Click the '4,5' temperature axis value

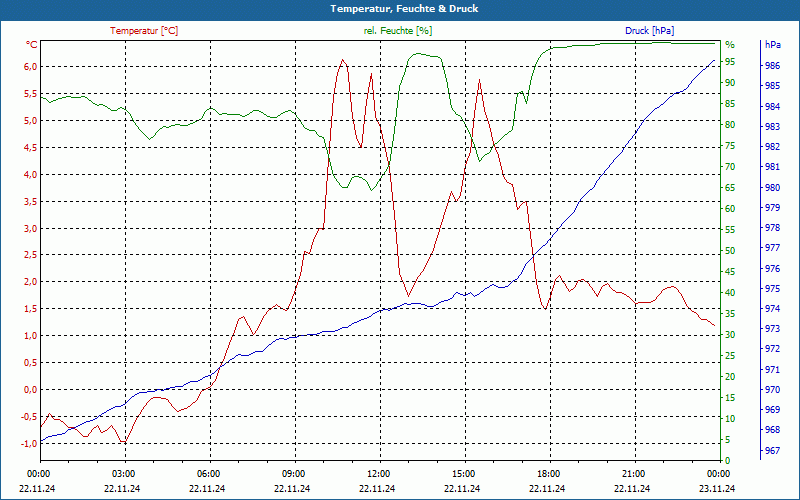pyautogui.click(x=31, y=147)
